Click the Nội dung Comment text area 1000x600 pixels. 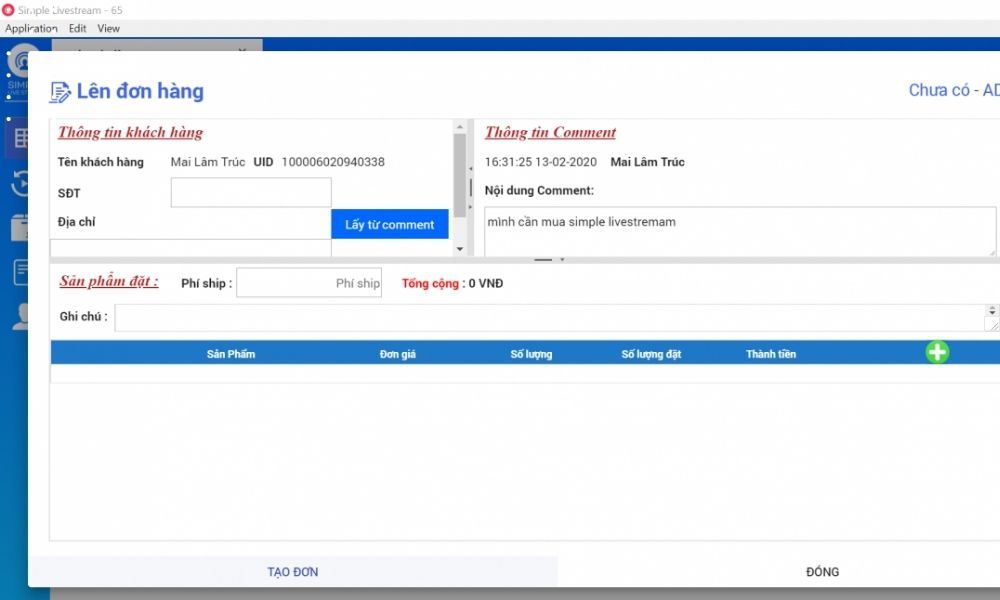click(x=740, y=231)
